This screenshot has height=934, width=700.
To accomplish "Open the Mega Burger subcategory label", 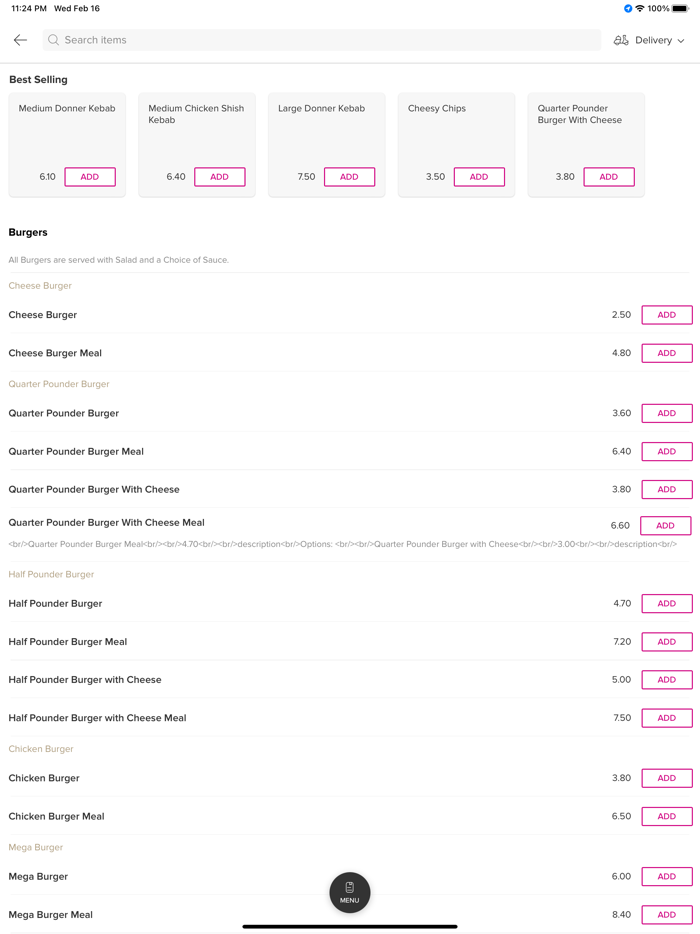I will click(x=36, y=847).
